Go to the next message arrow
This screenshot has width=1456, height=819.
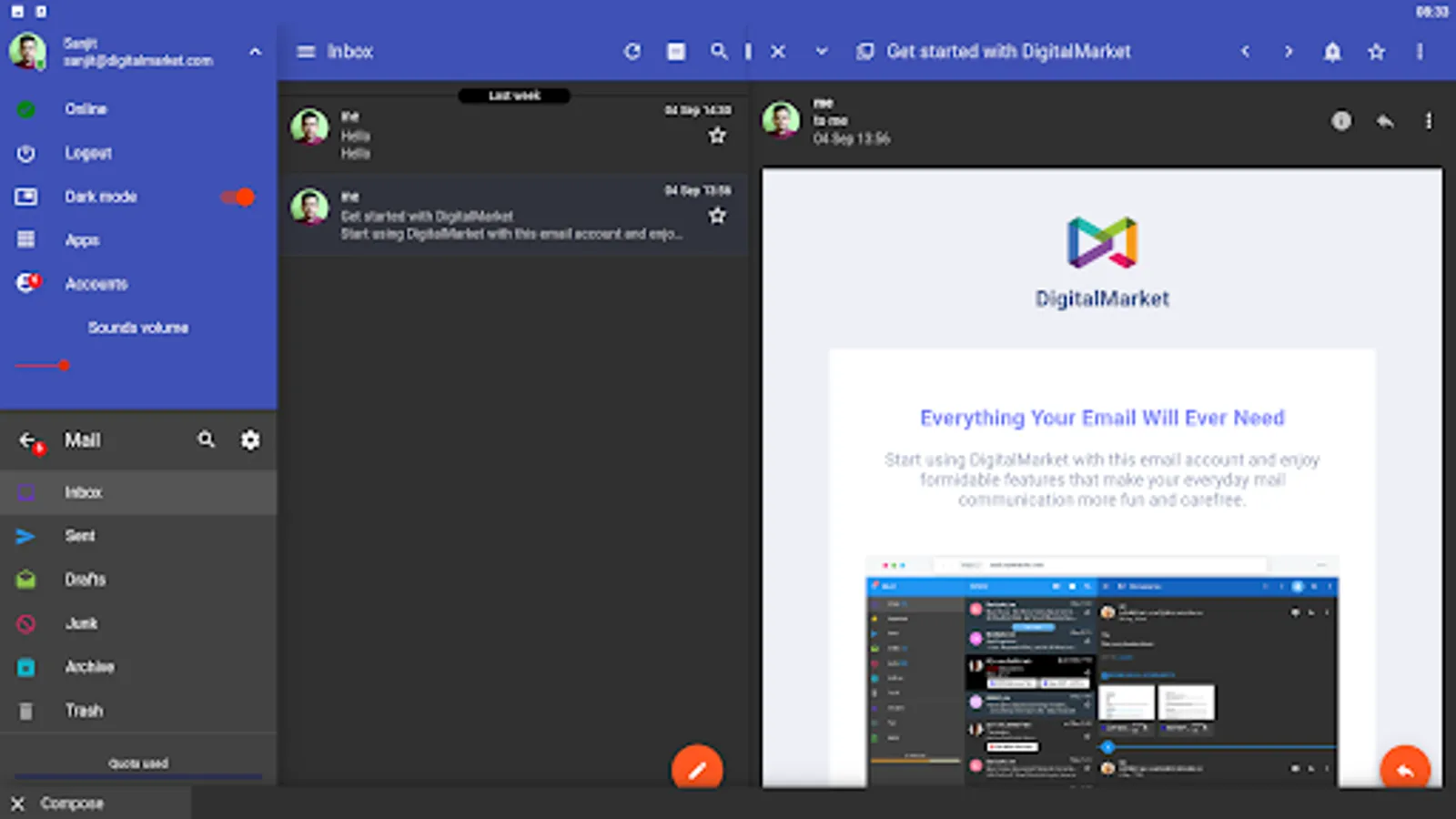1289,52
